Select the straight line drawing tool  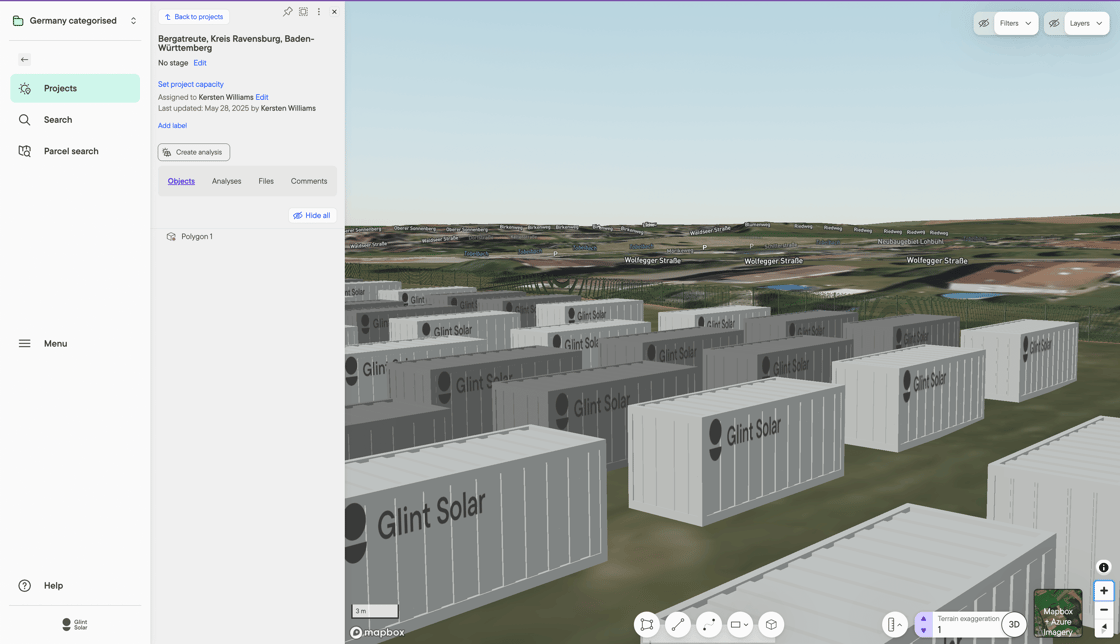click(x=677, y=625)
